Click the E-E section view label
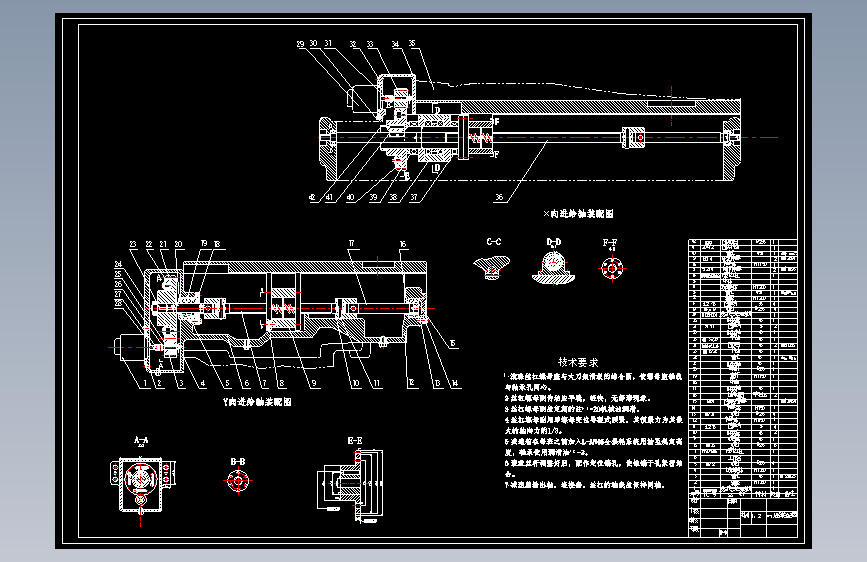 coord(355,441)
